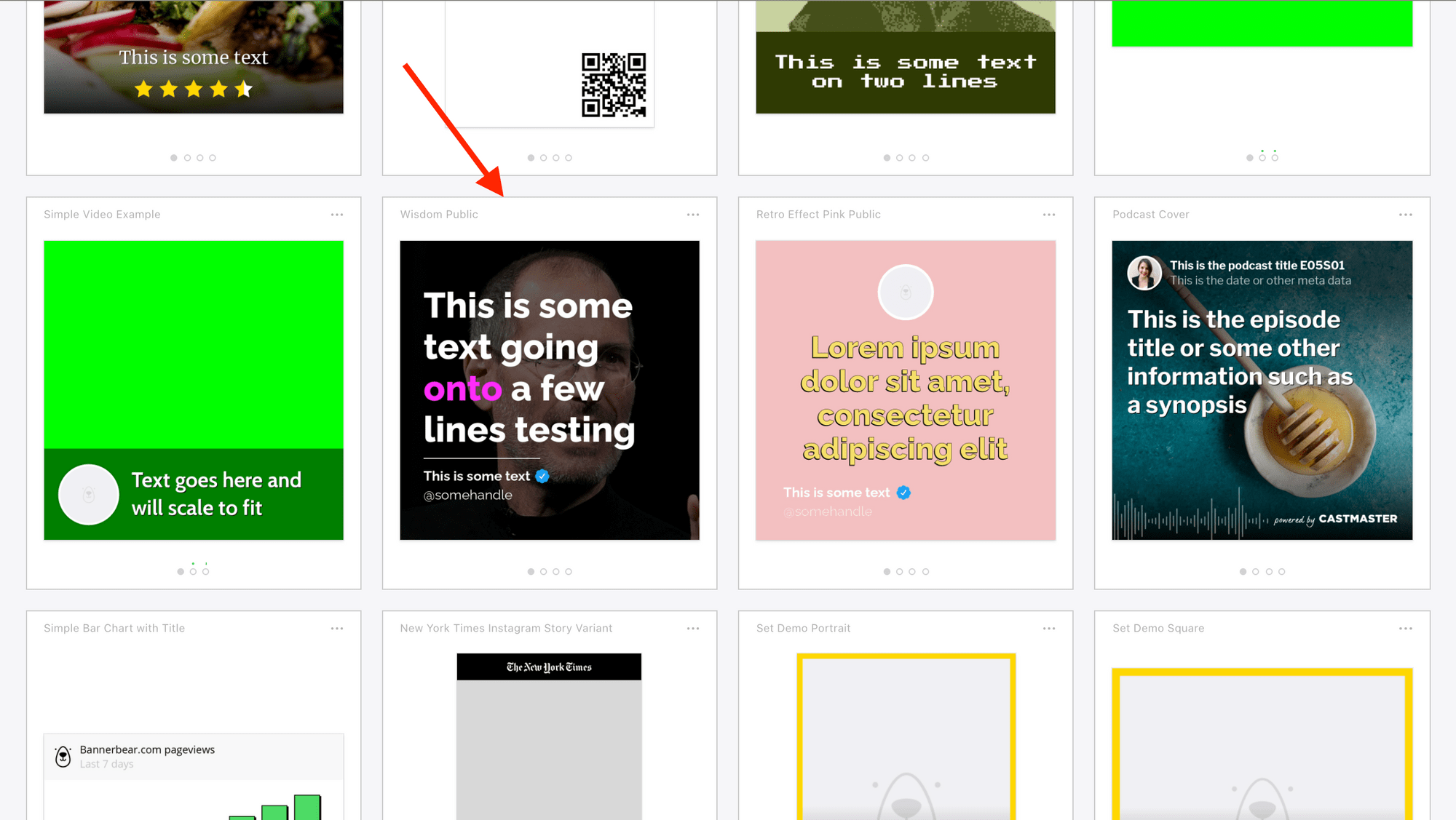The height and width of the screenshot is (820, 1456).
Task: Open the more menu on Set Demo Portrait card
Action: (x=1048, y=629)
